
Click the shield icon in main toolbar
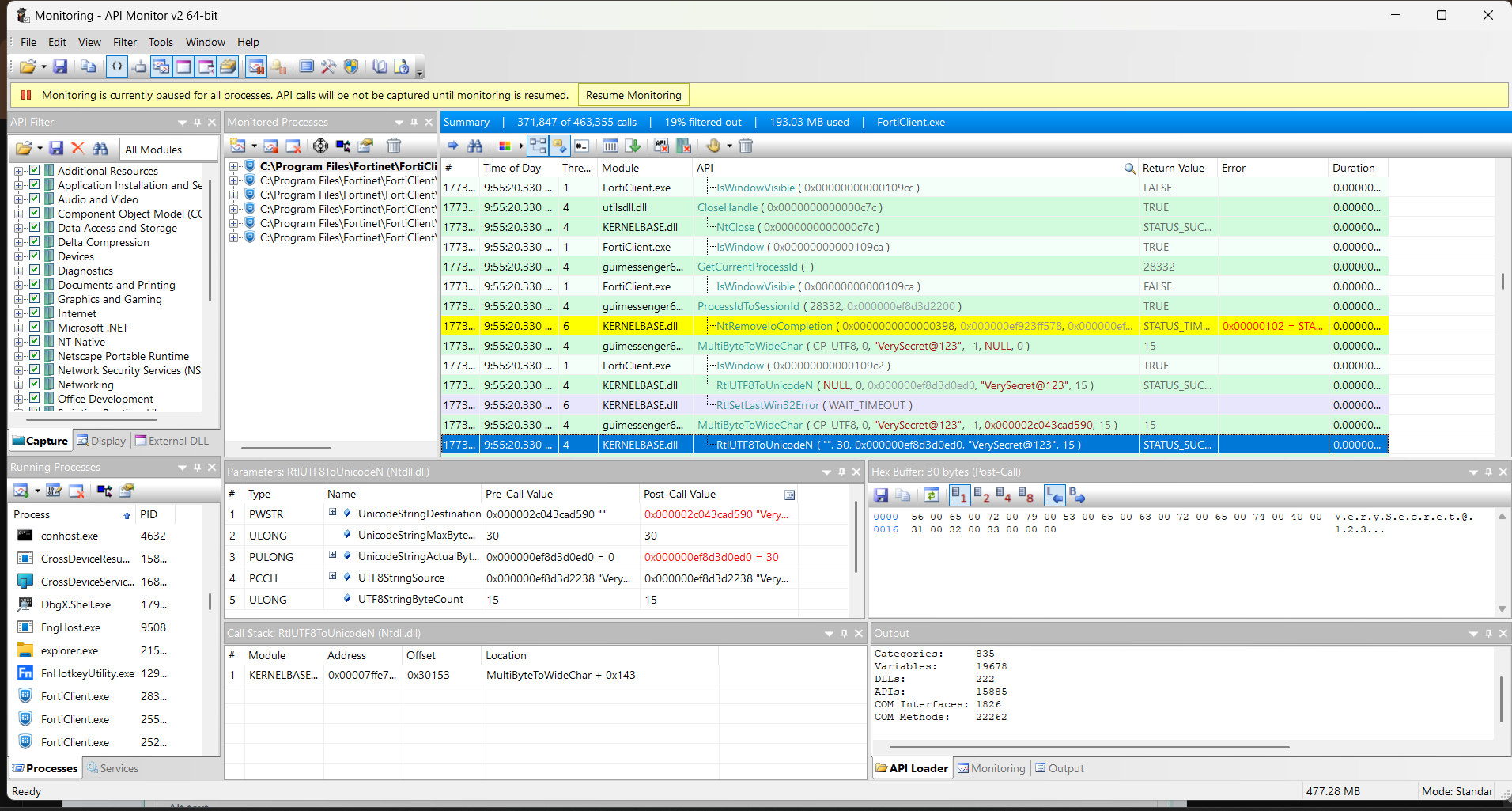(351, 67)
